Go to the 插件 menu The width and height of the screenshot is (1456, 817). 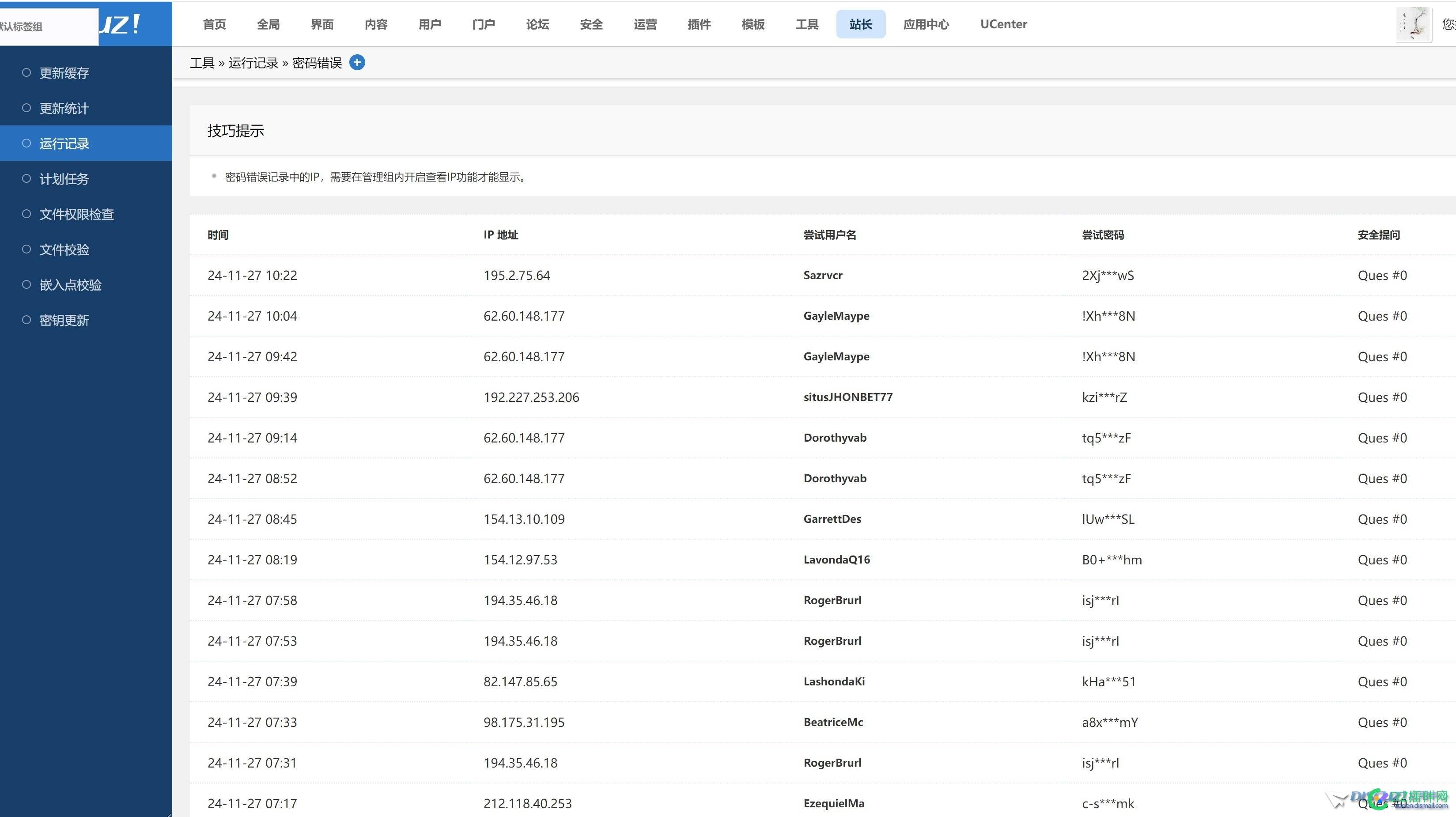click(699, 24)
